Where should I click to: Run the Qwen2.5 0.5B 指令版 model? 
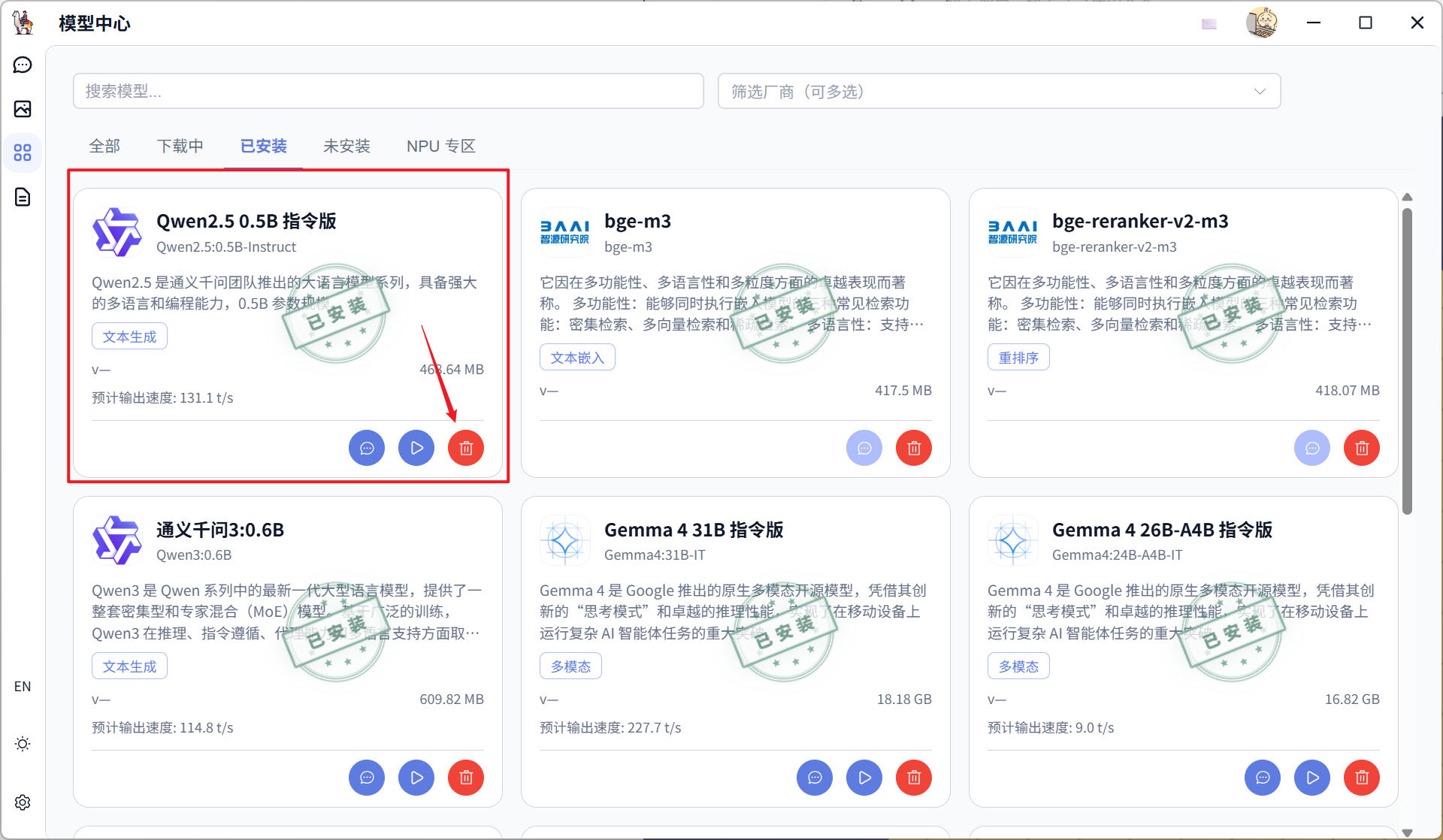[416, 448]
